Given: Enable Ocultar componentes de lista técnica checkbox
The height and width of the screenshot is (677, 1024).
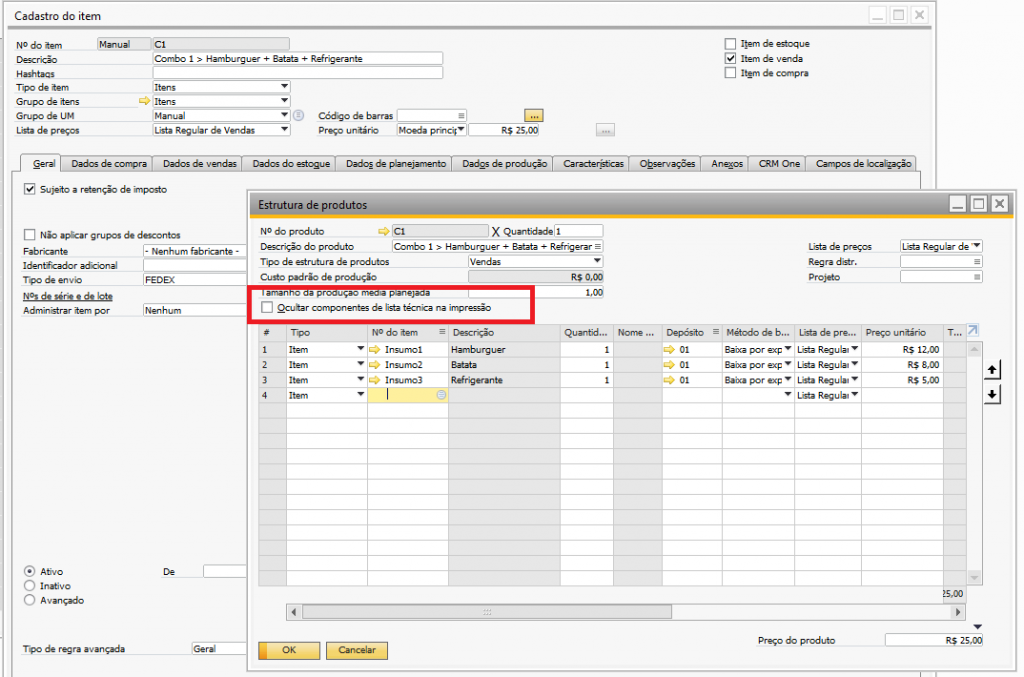Looking at the screenshot, I should pyautogui.click(x=266, y=308).
